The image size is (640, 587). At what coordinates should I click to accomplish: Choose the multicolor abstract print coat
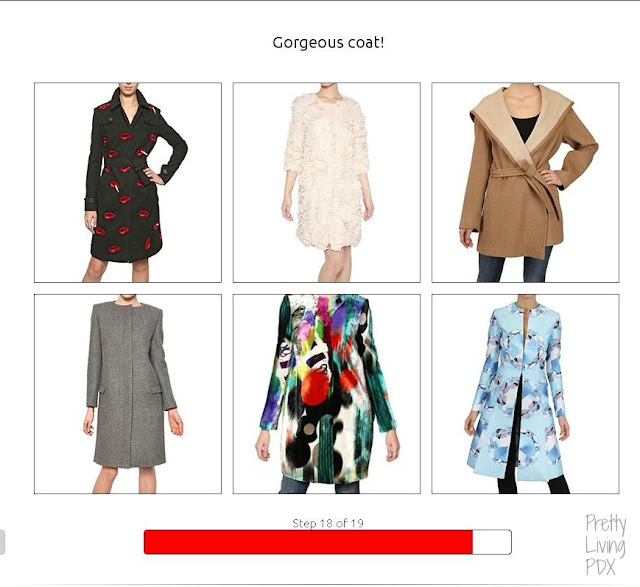coord(327,394)
